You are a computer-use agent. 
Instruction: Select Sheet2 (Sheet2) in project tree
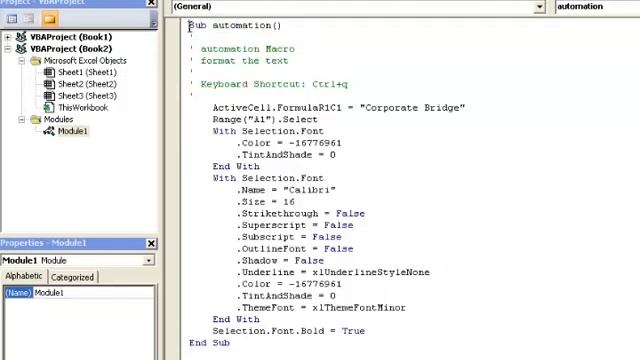[87, 84]
